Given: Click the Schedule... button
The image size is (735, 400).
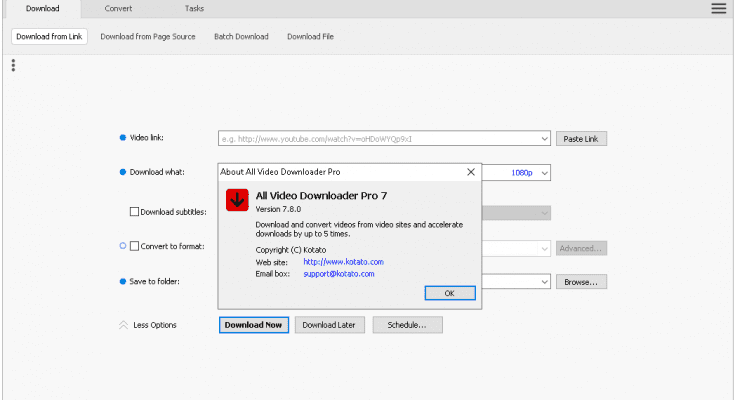Looking at the screenshot, I should tap(407, 325).
